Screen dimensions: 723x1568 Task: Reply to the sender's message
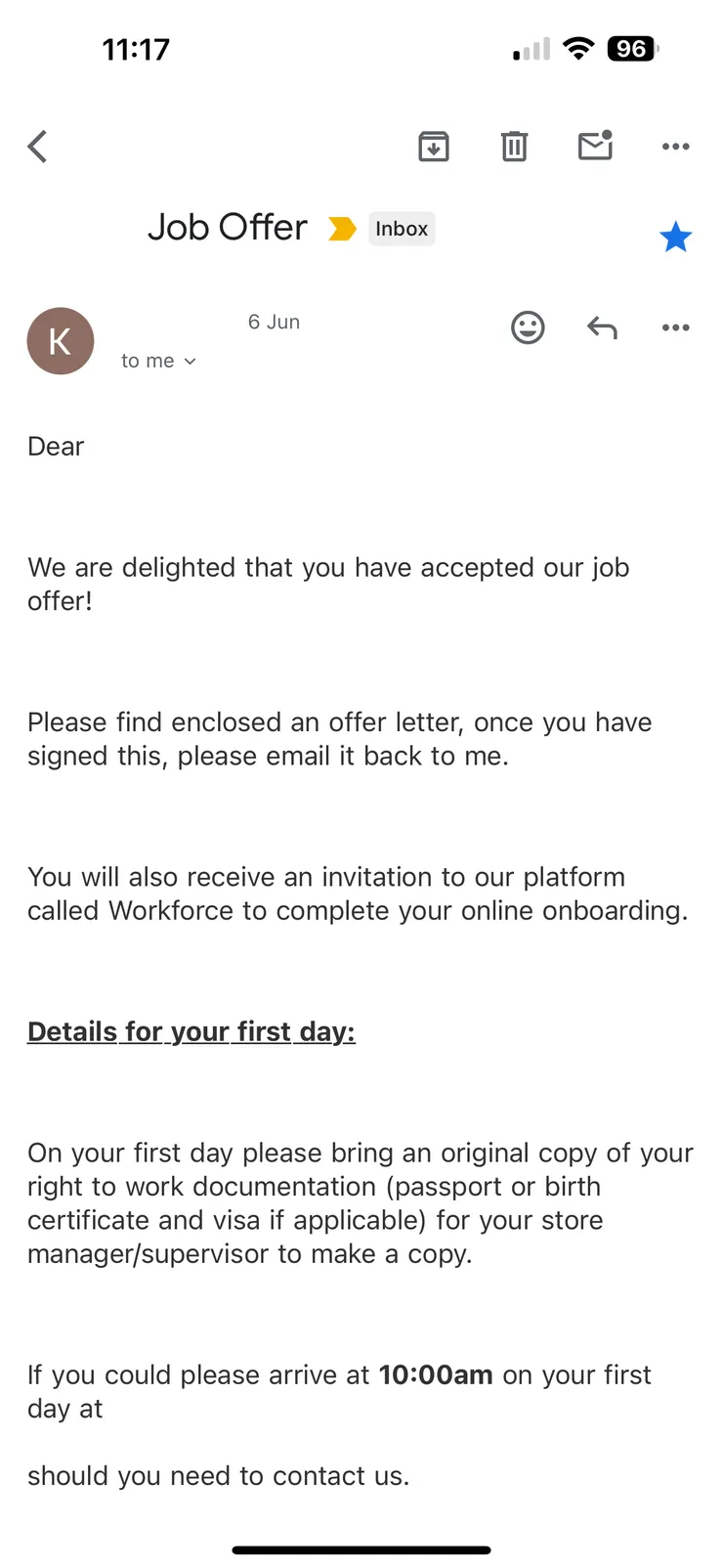(x=602, y=327)
